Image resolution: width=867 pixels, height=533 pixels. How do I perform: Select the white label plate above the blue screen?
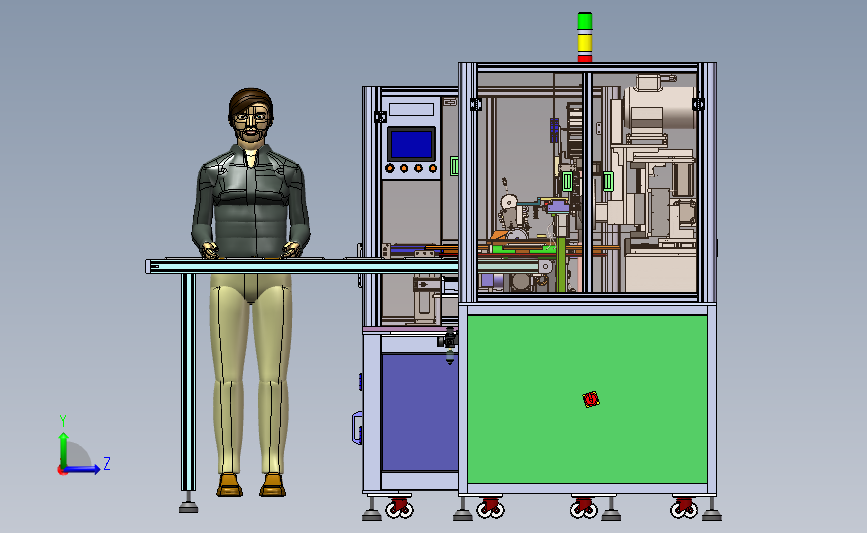(x=411, y=109)
